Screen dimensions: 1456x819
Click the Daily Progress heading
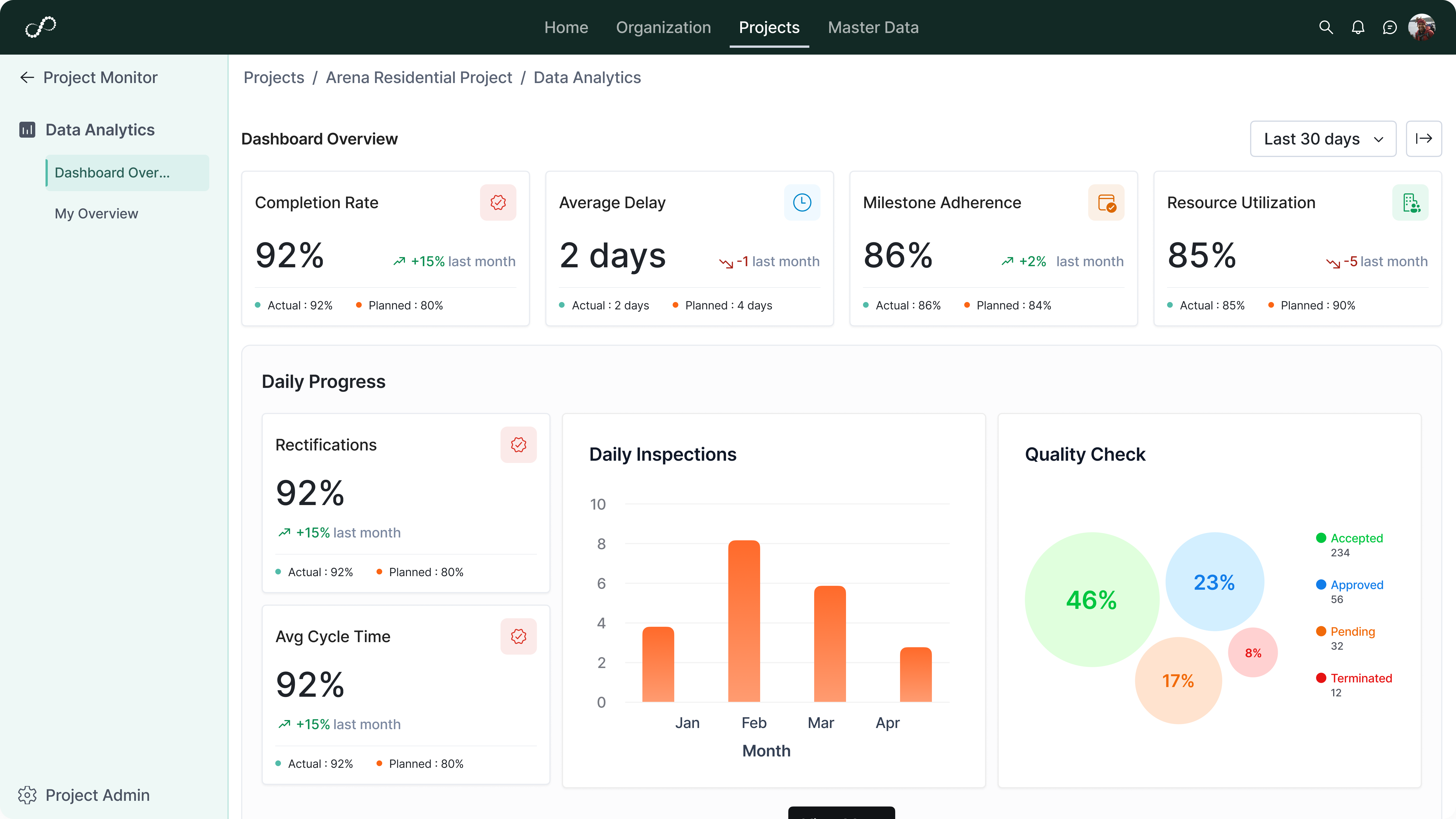tap(323, 382)
